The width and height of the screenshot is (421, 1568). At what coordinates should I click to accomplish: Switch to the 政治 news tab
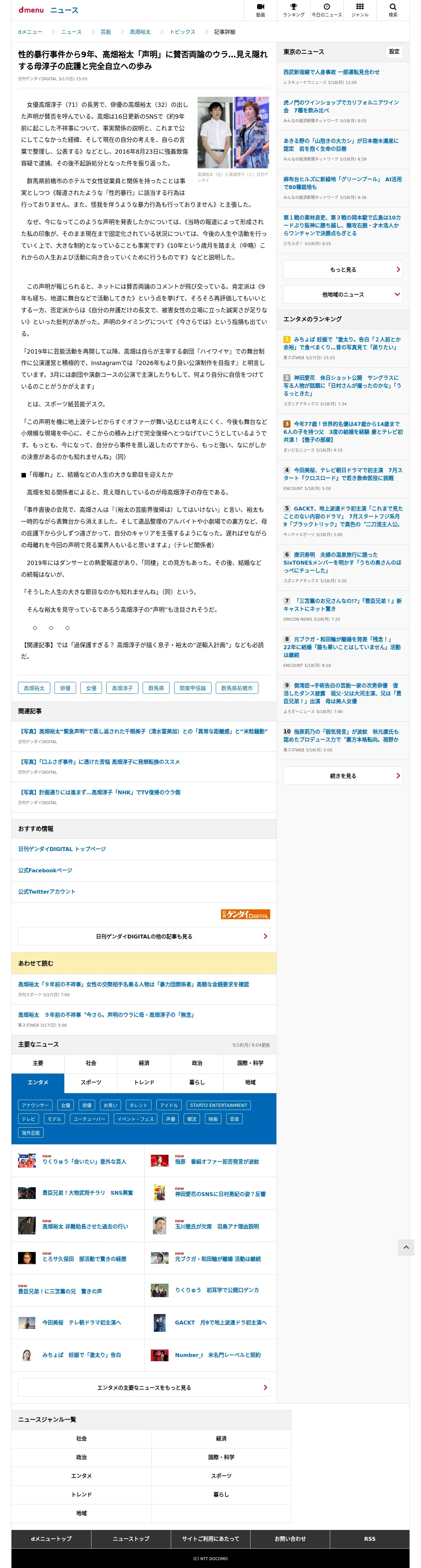[197, 1063]
